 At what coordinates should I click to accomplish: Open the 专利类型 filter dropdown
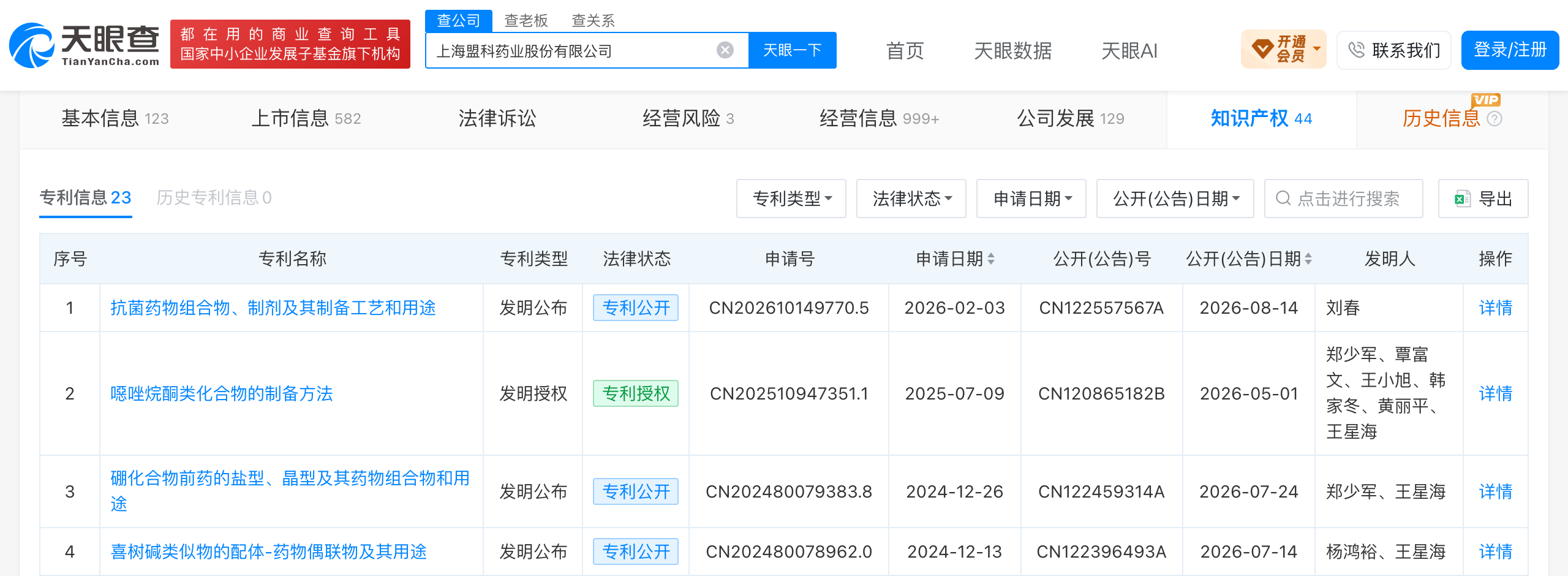(x=791, y=199)
